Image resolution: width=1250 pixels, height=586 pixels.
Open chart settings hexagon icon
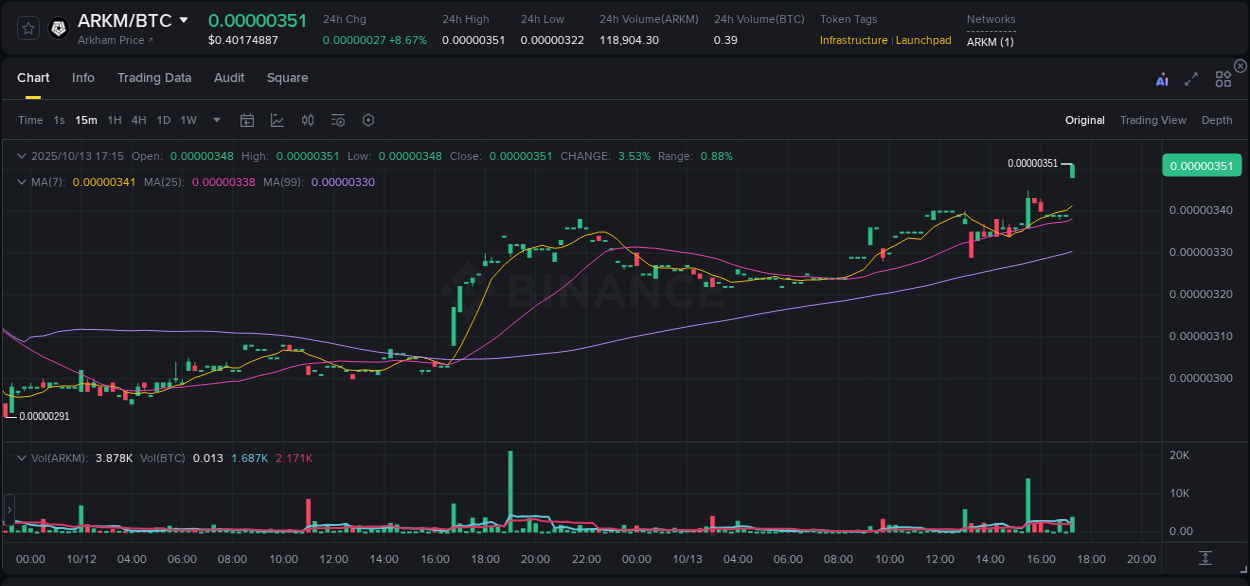click(x=368, y=120)
